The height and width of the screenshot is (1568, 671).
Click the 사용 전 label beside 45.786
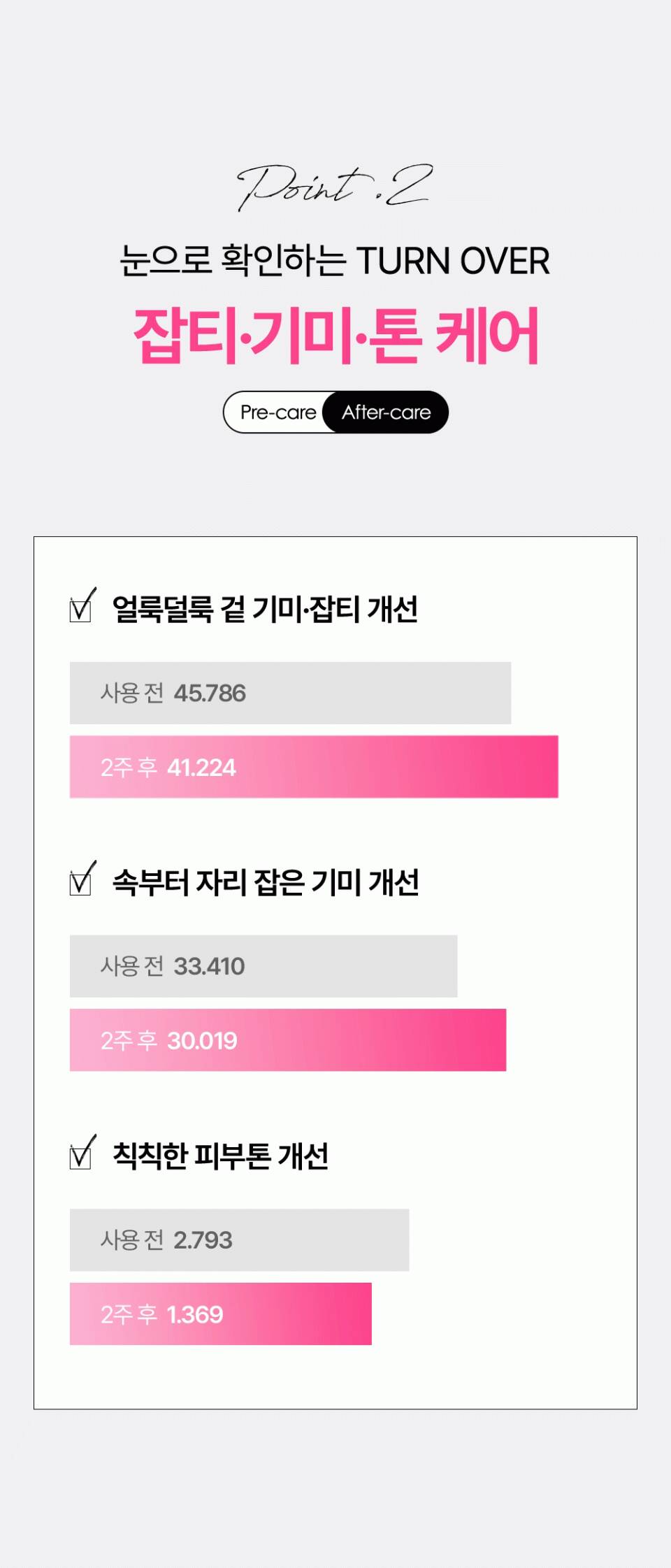pyautogui.click(x=132, y=693)
